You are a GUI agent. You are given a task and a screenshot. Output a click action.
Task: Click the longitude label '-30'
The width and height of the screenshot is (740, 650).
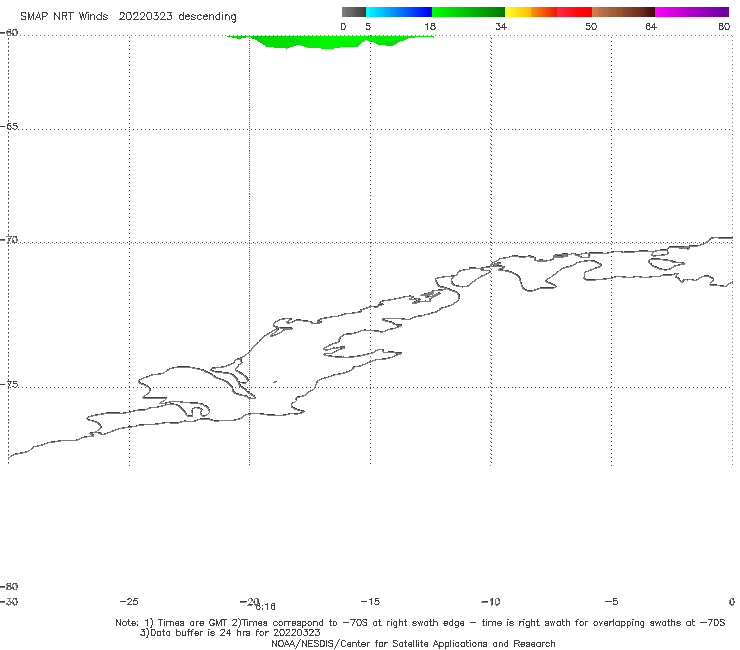tap(9, 602)
